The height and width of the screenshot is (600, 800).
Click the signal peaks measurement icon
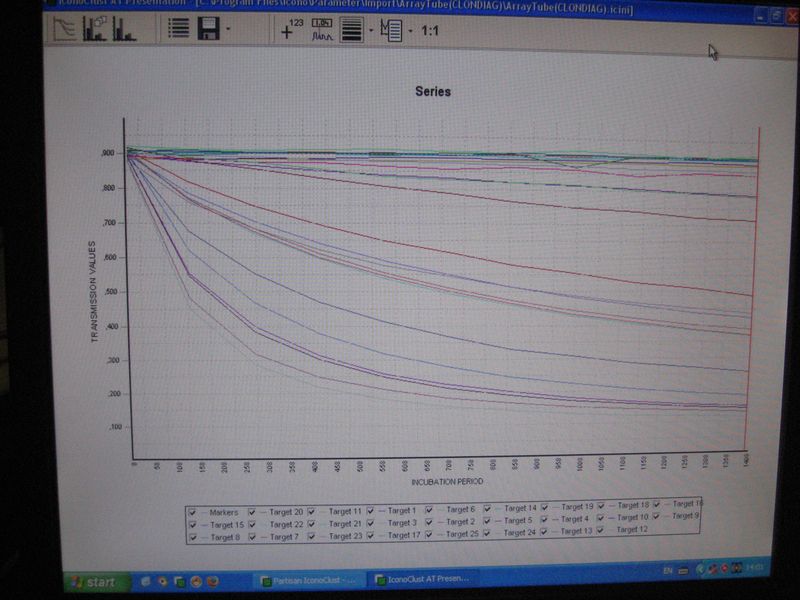point(322,30)
